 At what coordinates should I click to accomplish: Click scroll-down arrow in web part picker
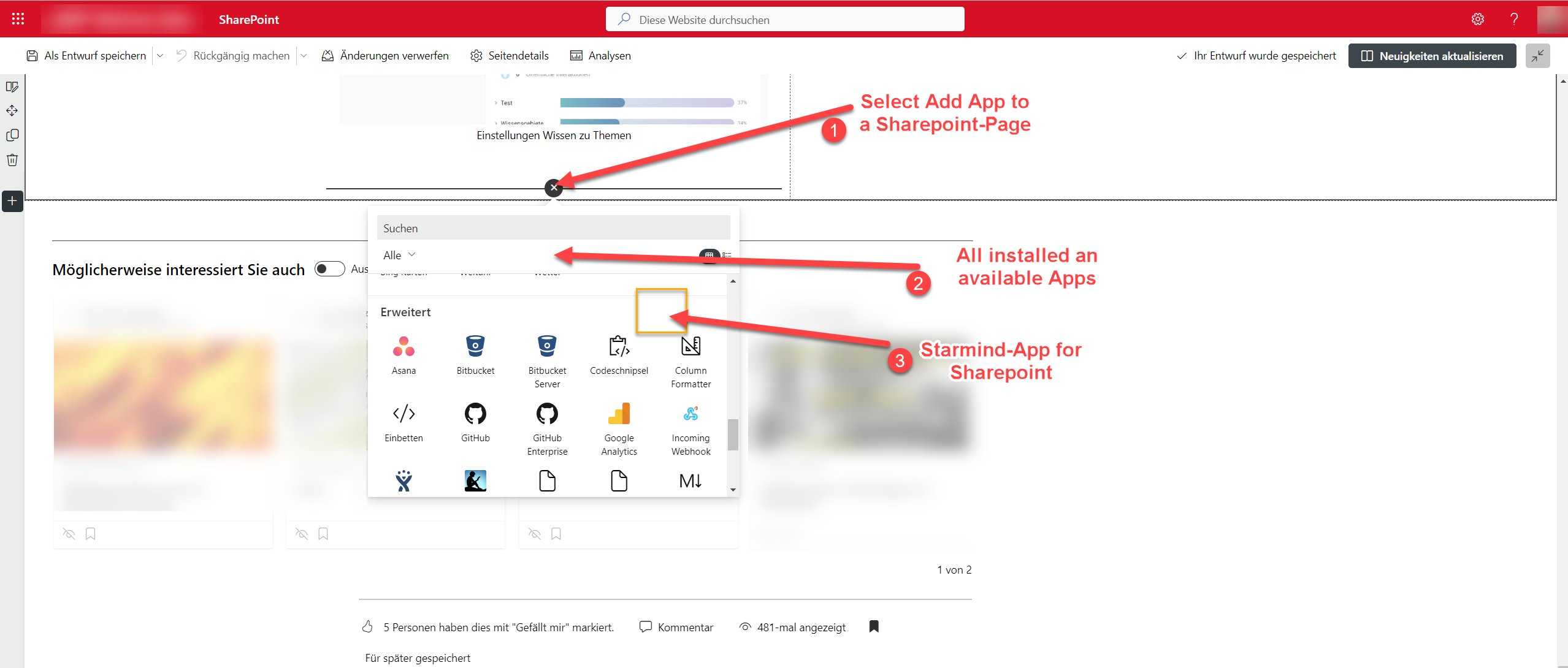point(733,490)
